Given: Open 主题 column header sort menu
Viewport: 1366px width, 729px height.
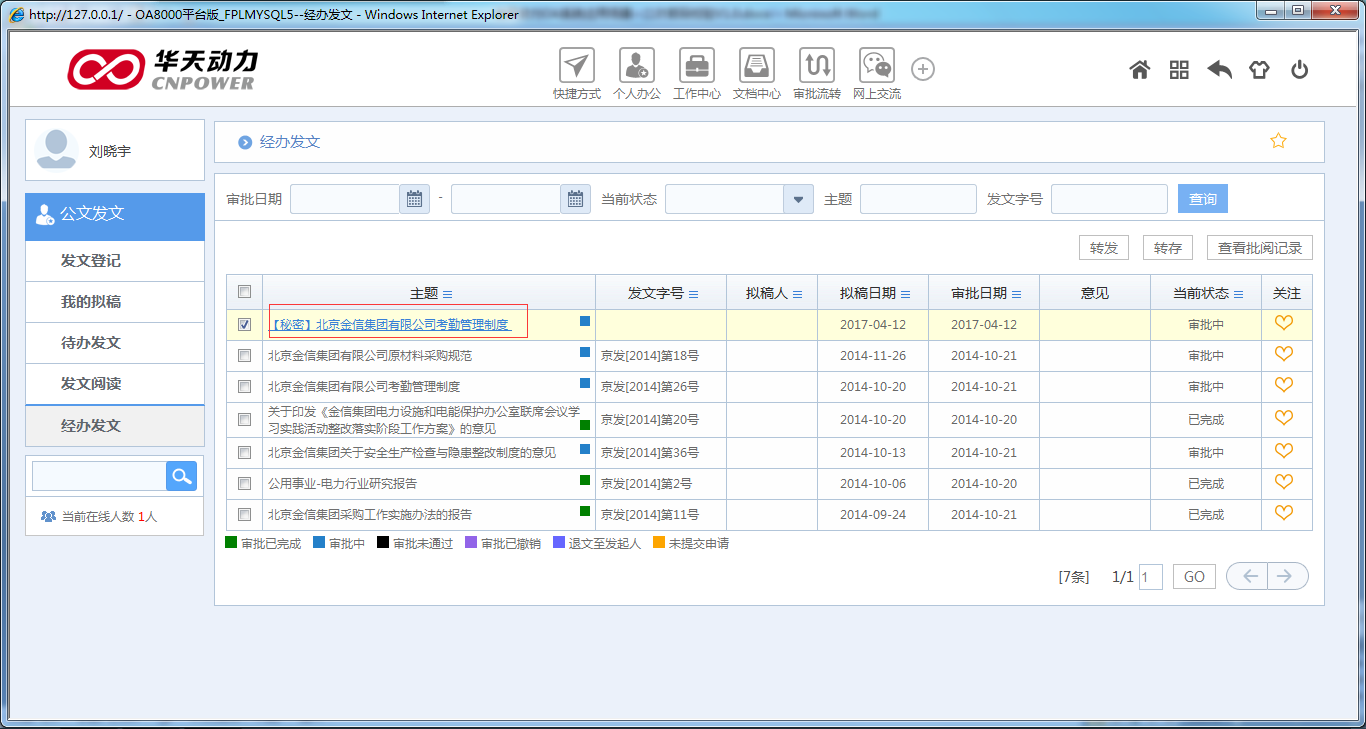Looking at the screenshot, I should pyautogui.click(x=447, y=294).
